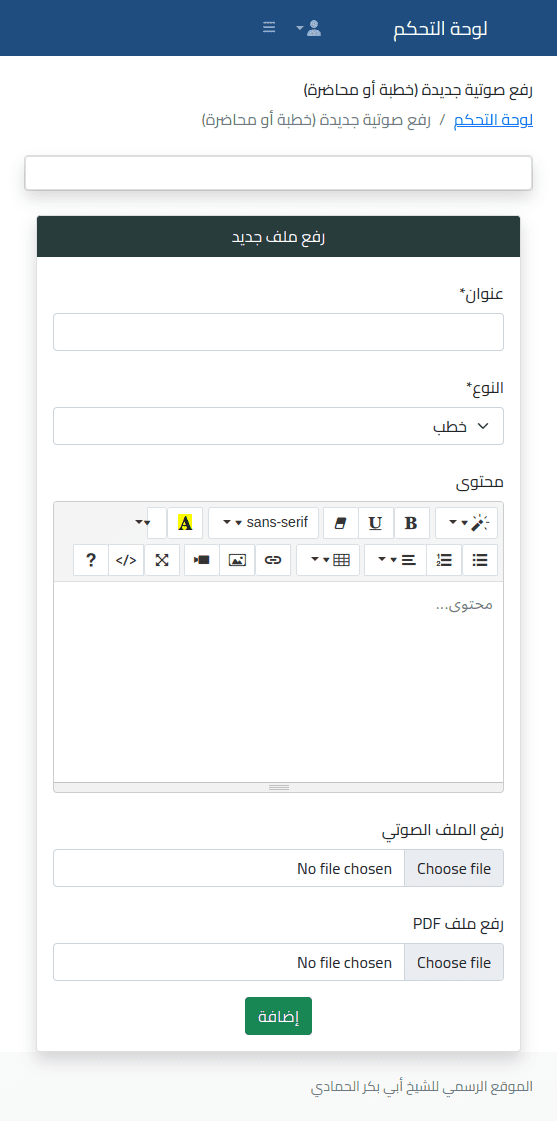The width and height of the screenshot is (557, 1121).
Task: Switch to code view with the </> icon
Action: (126, 560)
